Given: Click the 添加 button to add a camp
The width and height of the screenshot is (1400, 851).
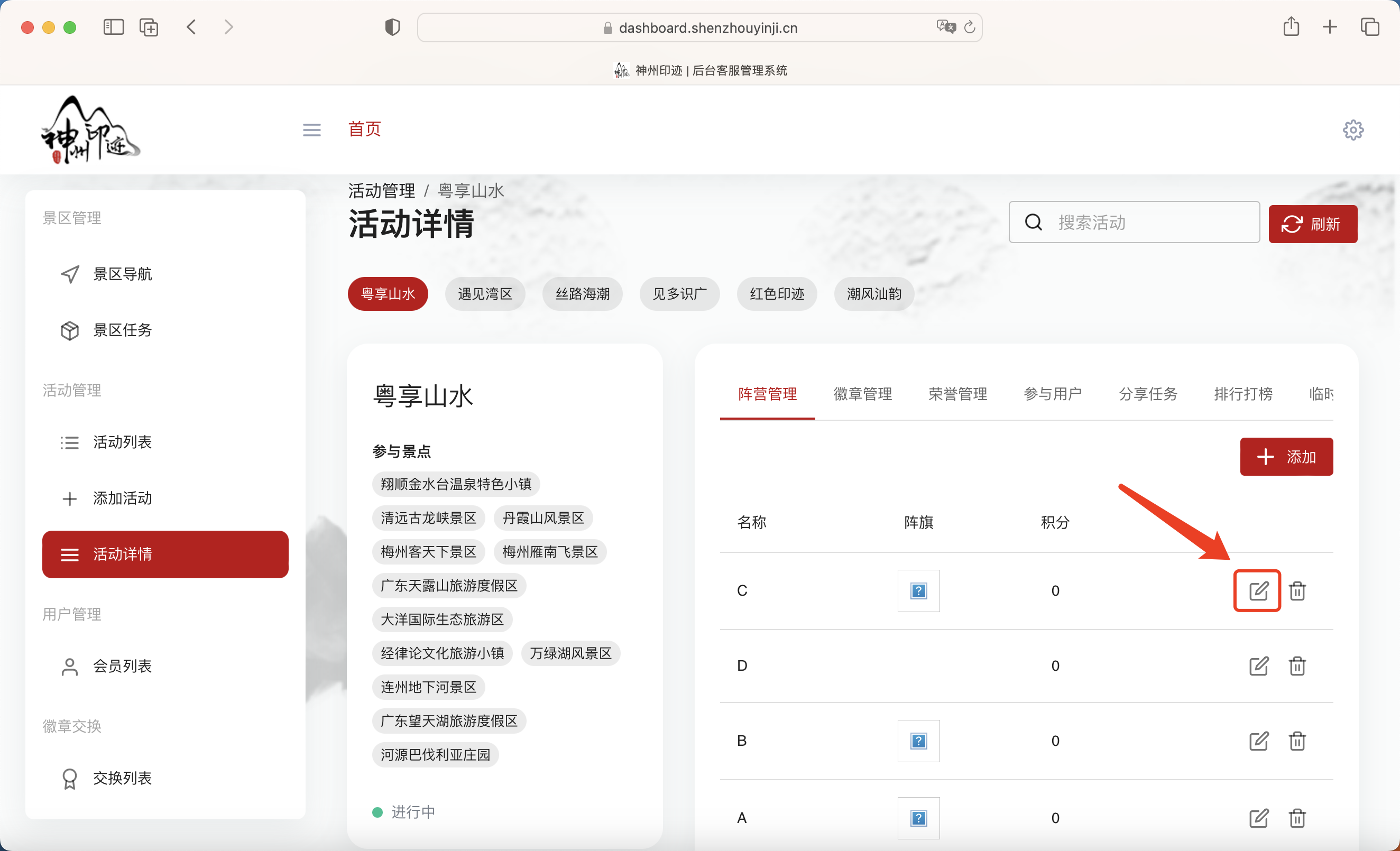Looking at the screenshot, I should pos(1286,456).
